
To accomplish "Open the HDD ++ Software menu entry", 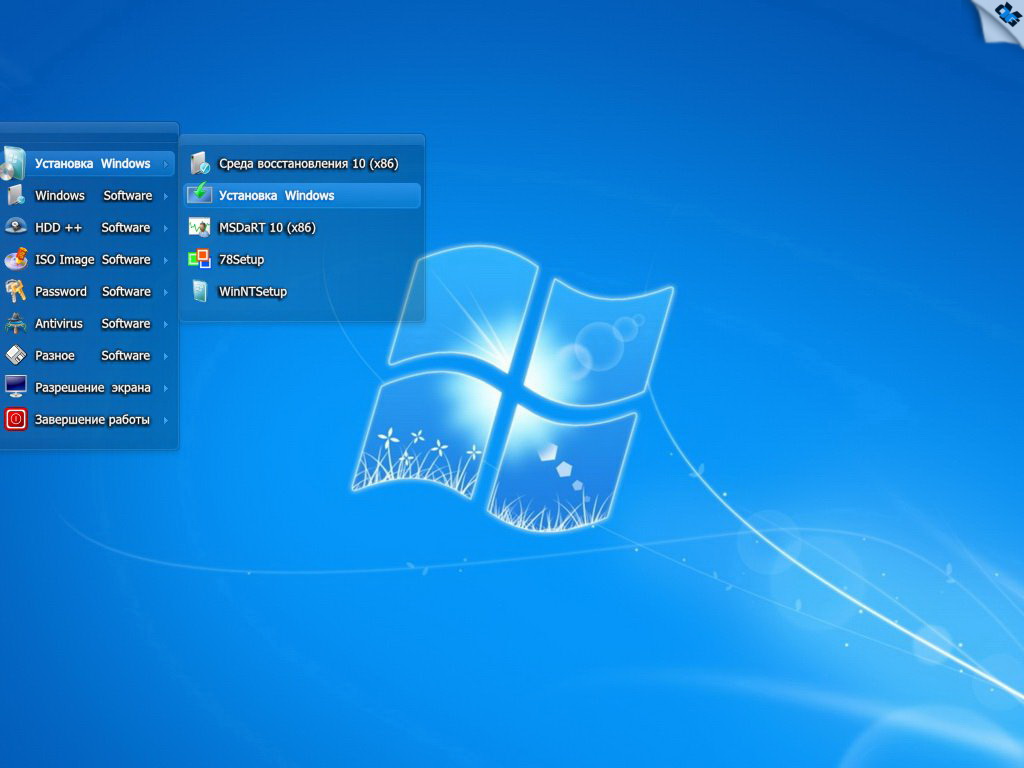I will coord(88,227).
